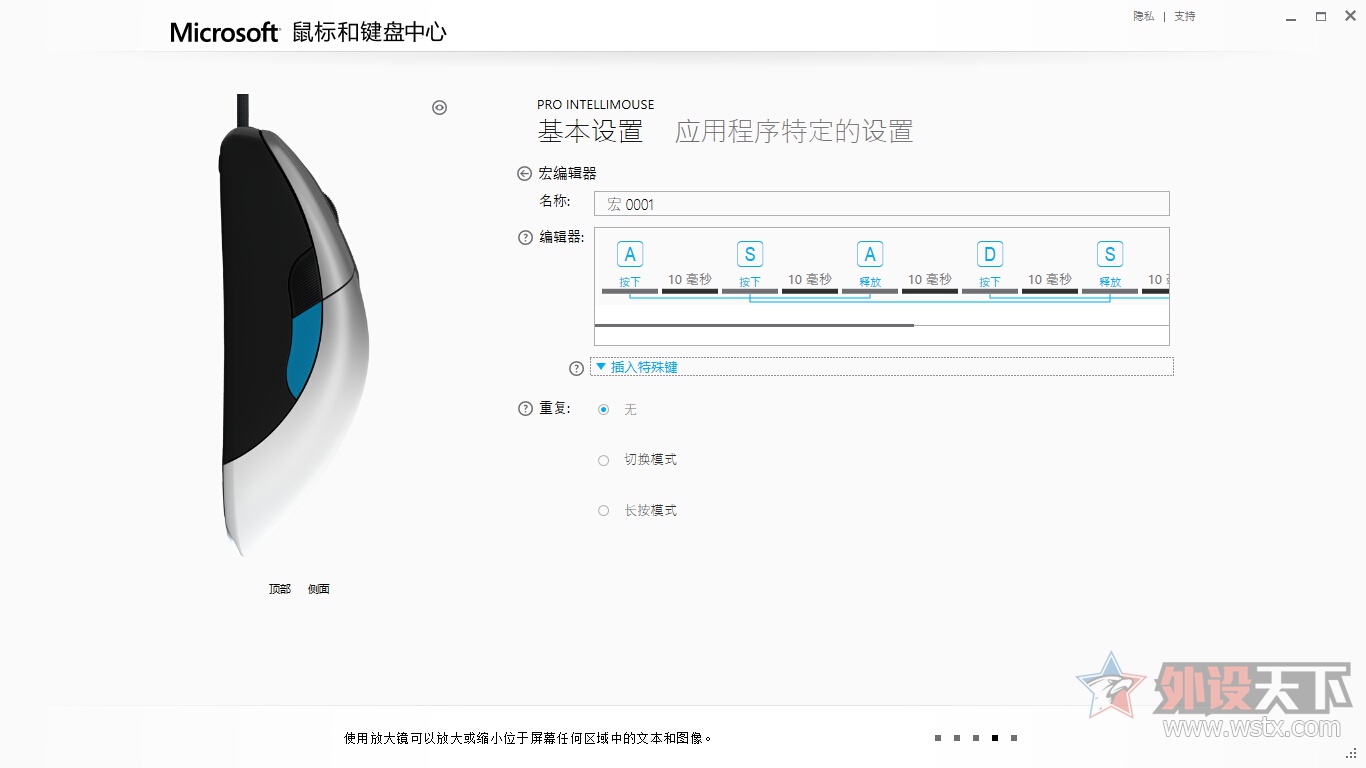Show the 顶部 view of the mouse

pos(280,589)
